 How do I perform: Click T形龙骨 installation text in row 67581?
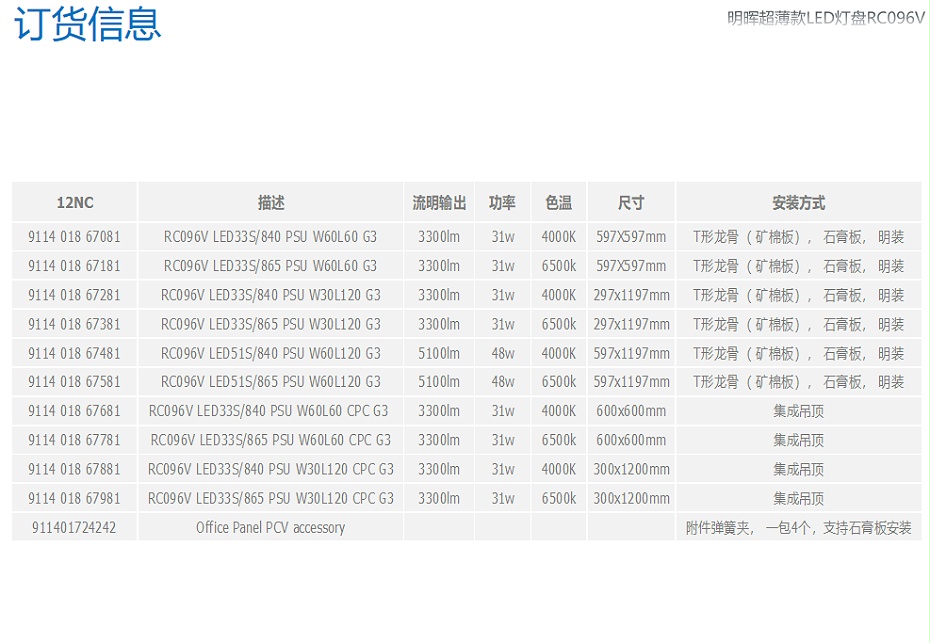coord(798,381)
